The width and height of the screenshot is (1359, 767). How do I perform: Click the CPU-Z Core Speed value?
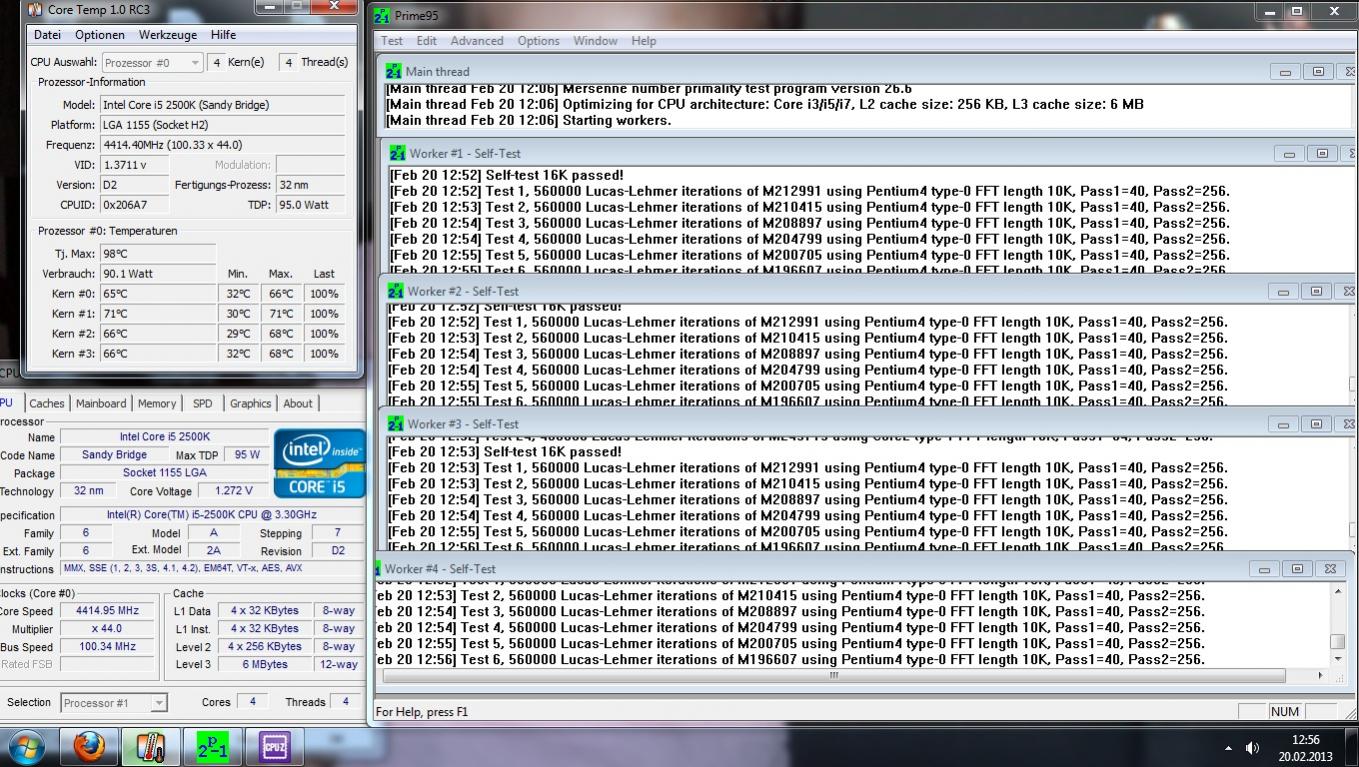pyautogui.click(x=107, y=611)
